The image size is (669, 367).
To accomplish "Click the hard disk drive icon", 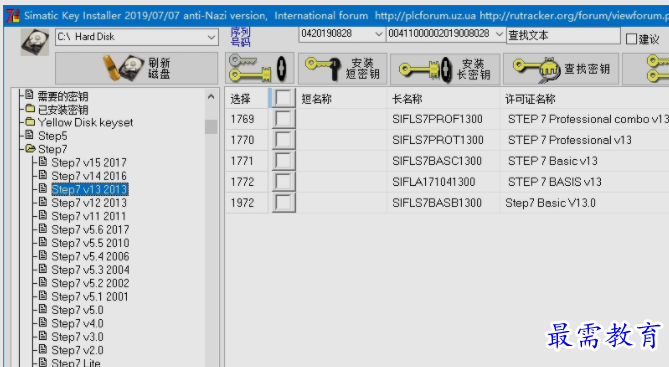I will pyautogui.click(x=35, y=41).
